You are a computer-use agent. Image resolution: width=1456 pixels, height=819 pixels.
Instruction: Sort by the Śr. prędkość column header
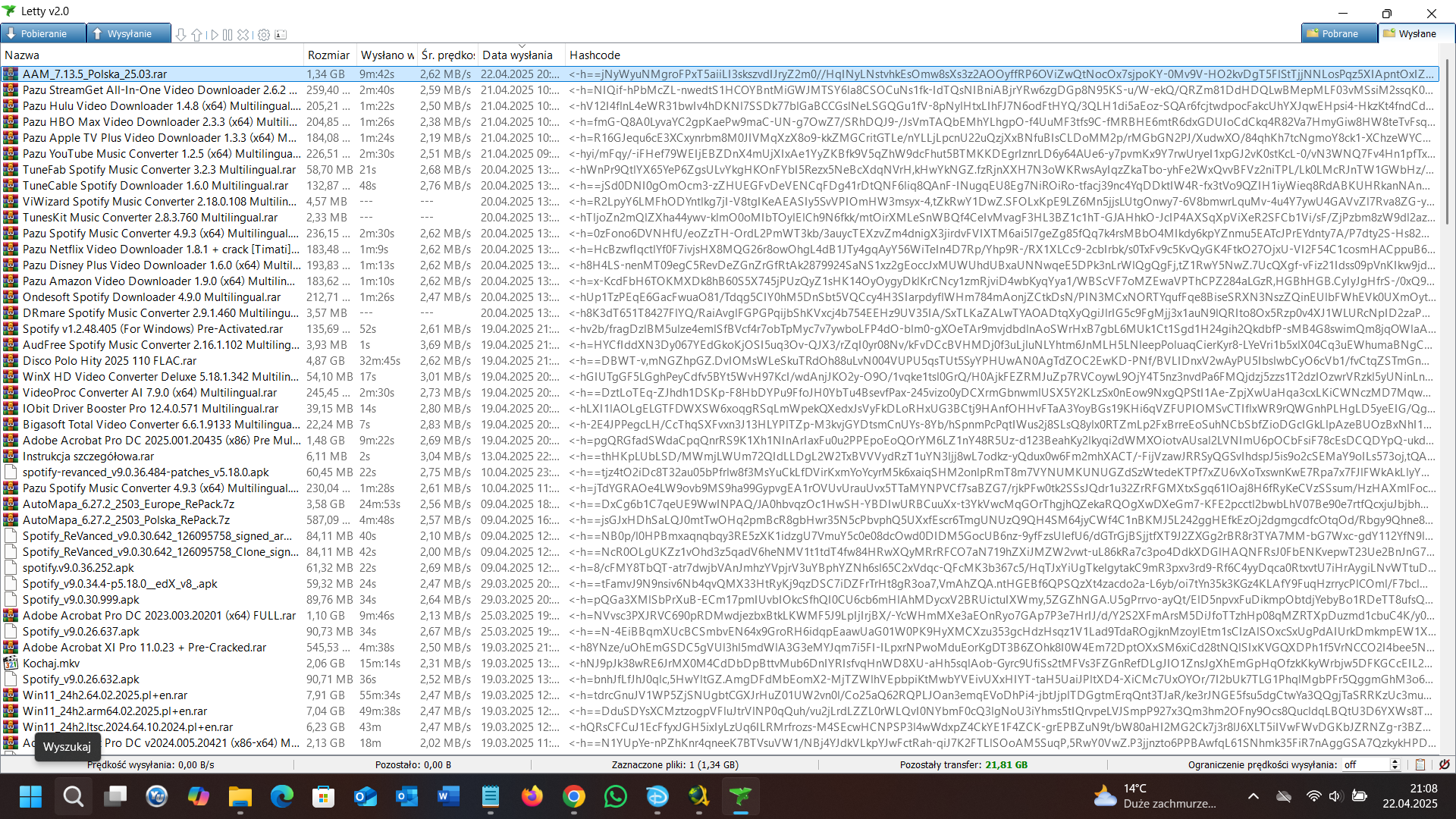447,55
